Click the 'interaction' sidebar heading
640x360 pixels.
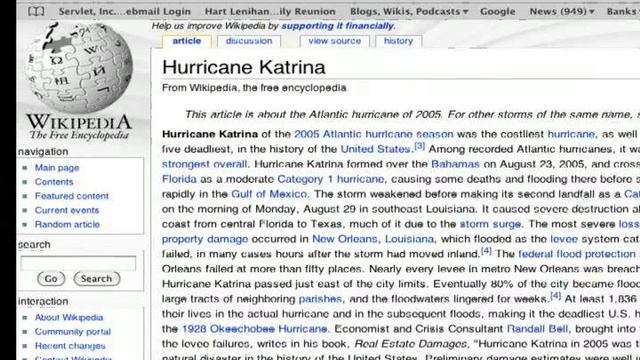[x=43, y=302]
